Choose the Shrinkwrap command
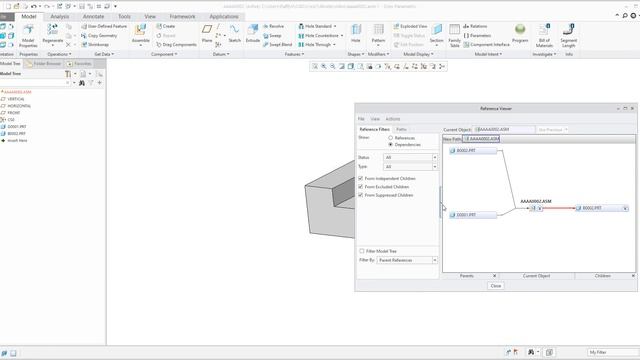Viewport: 640px width, 360px height. tap(95, 44)
